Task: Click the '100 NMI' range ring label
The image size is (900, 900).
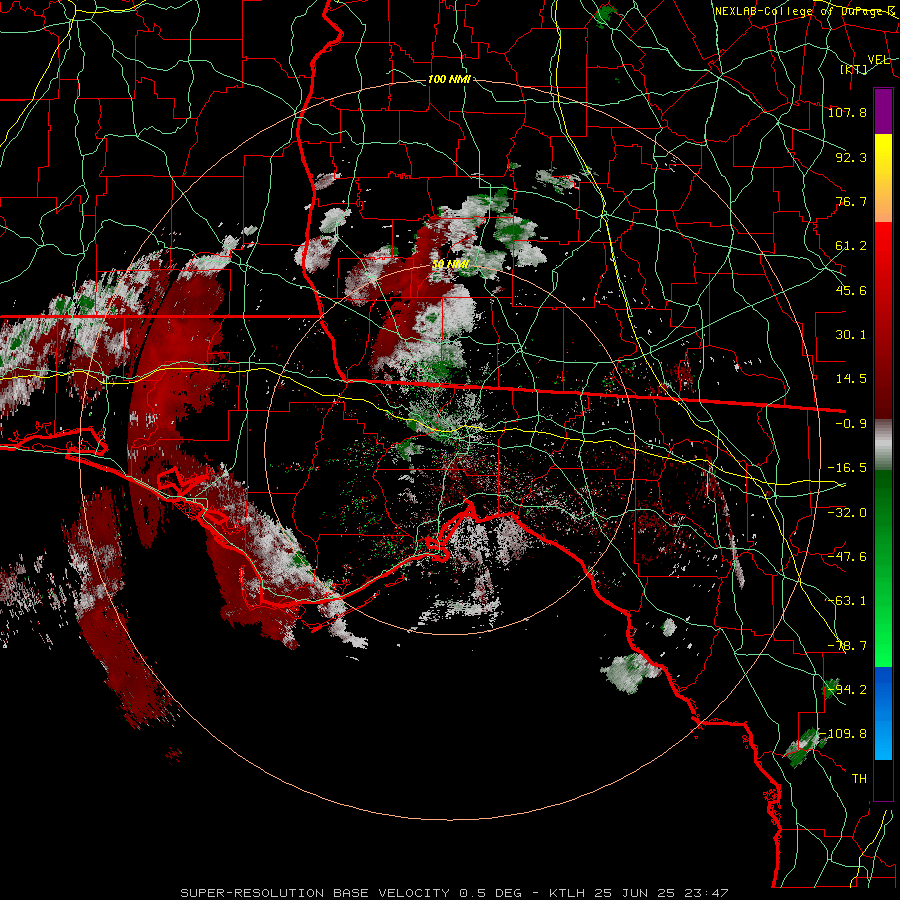Action: point(449,79)
